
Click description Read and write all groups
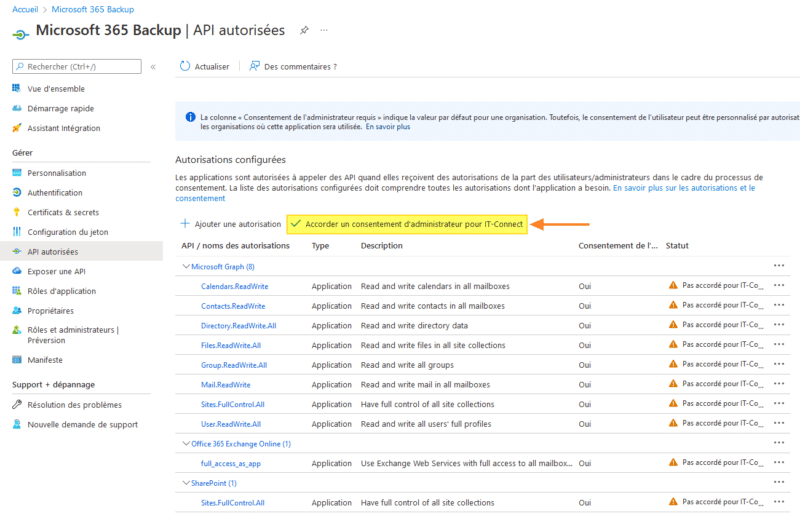point(407,365)
